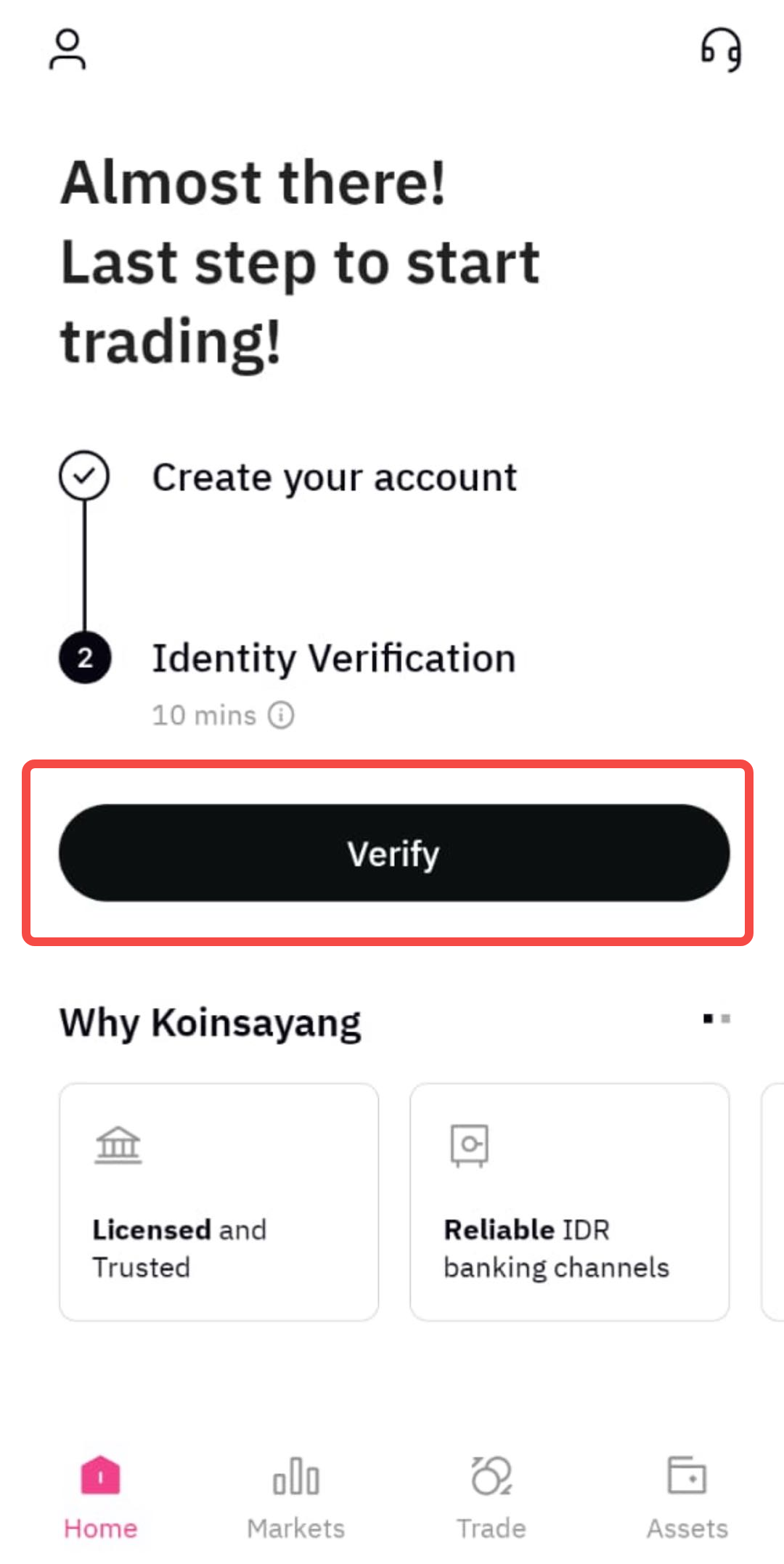Tap the info icon next to 10 mins

click(281, 715)
